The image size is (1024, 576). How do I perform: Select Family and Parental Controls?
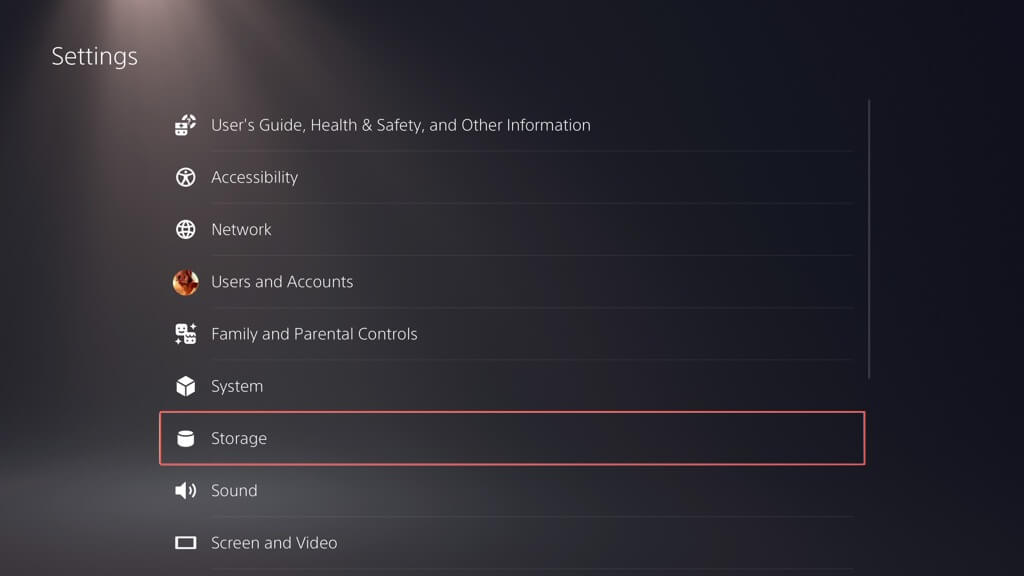(314, 334)
